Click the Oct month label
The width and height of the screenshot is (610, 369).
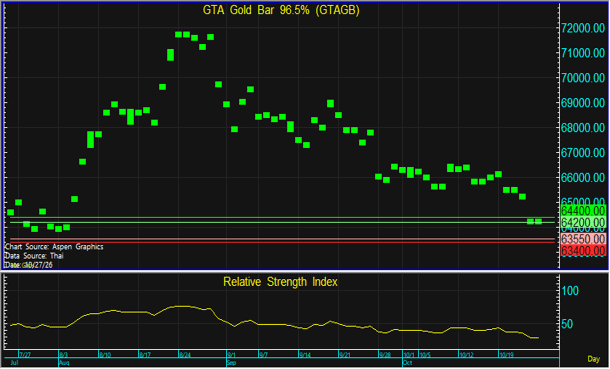click(x=407, y=363)
